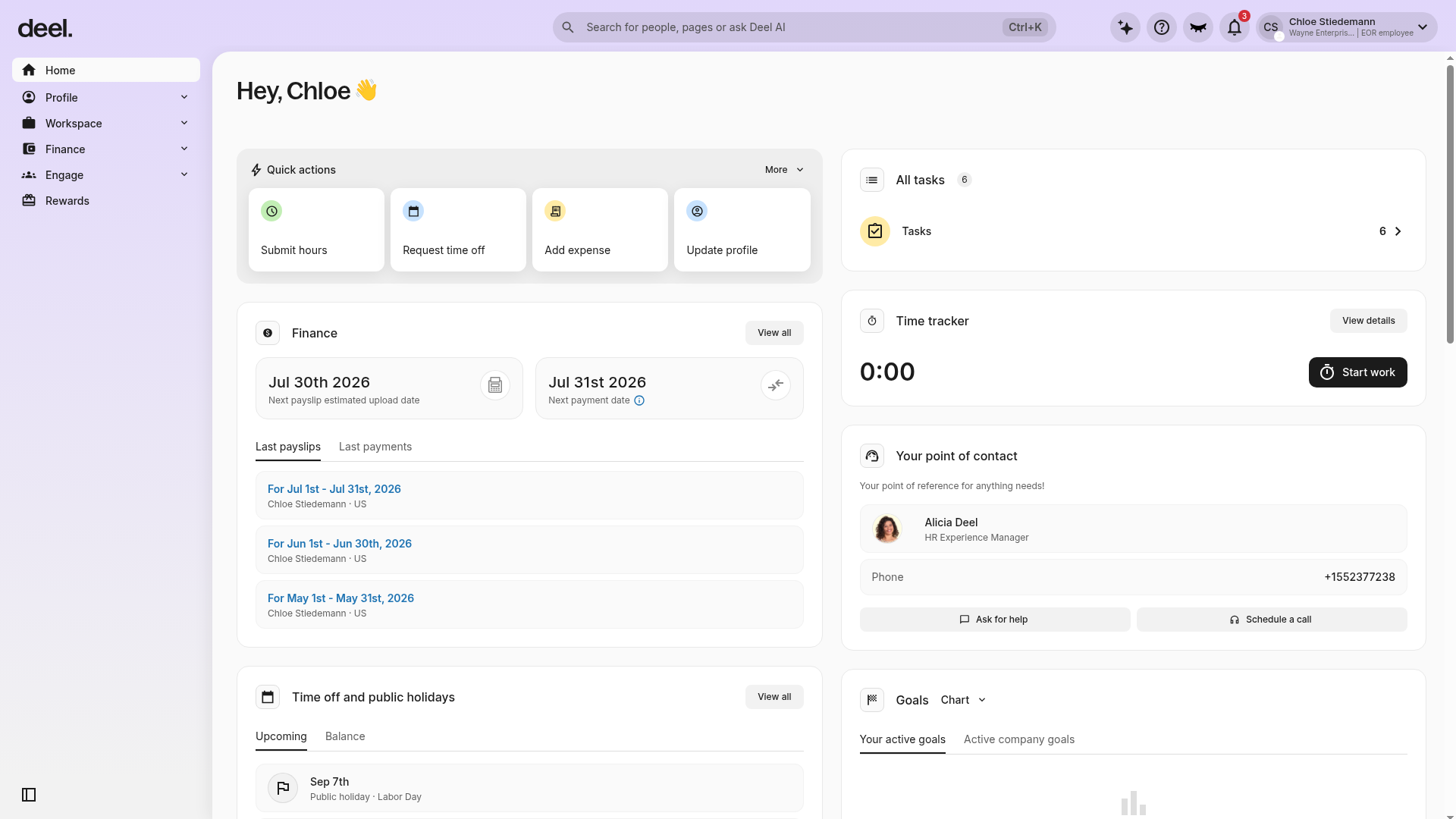The width and height of the screenshot is (1456, 819).
Task: Click the Submit hours clock icon
Action: tap(271, 211)
